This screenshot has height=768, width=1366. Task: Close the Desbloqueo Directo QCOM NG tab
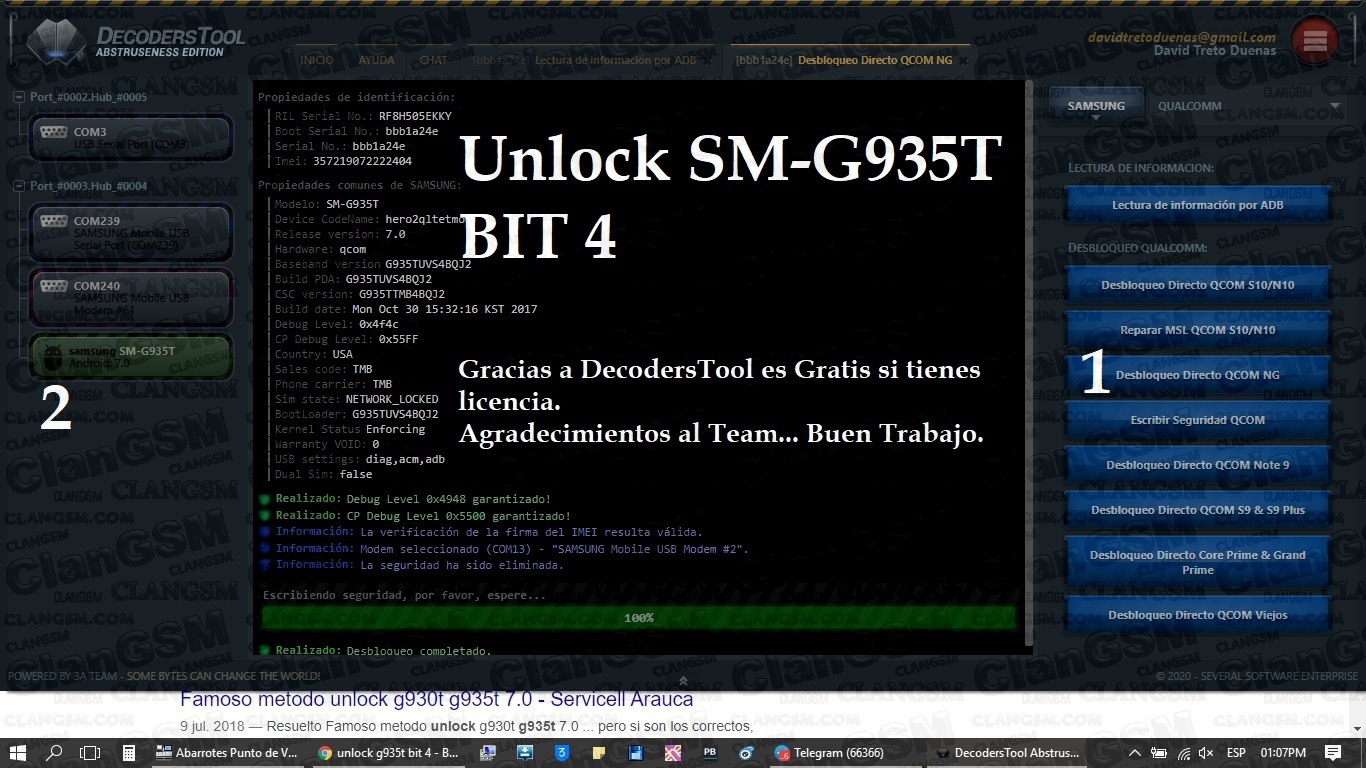point(964,60)
